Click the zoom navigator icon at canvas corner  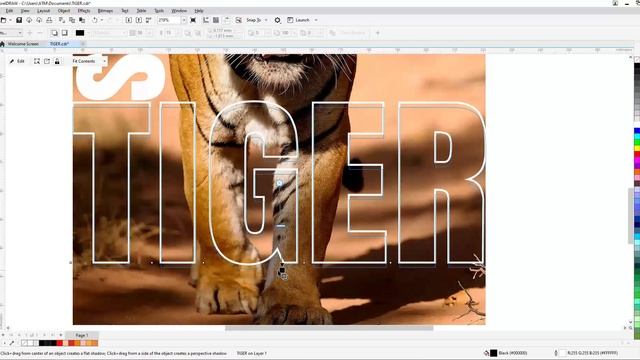(x=631, y=328)
